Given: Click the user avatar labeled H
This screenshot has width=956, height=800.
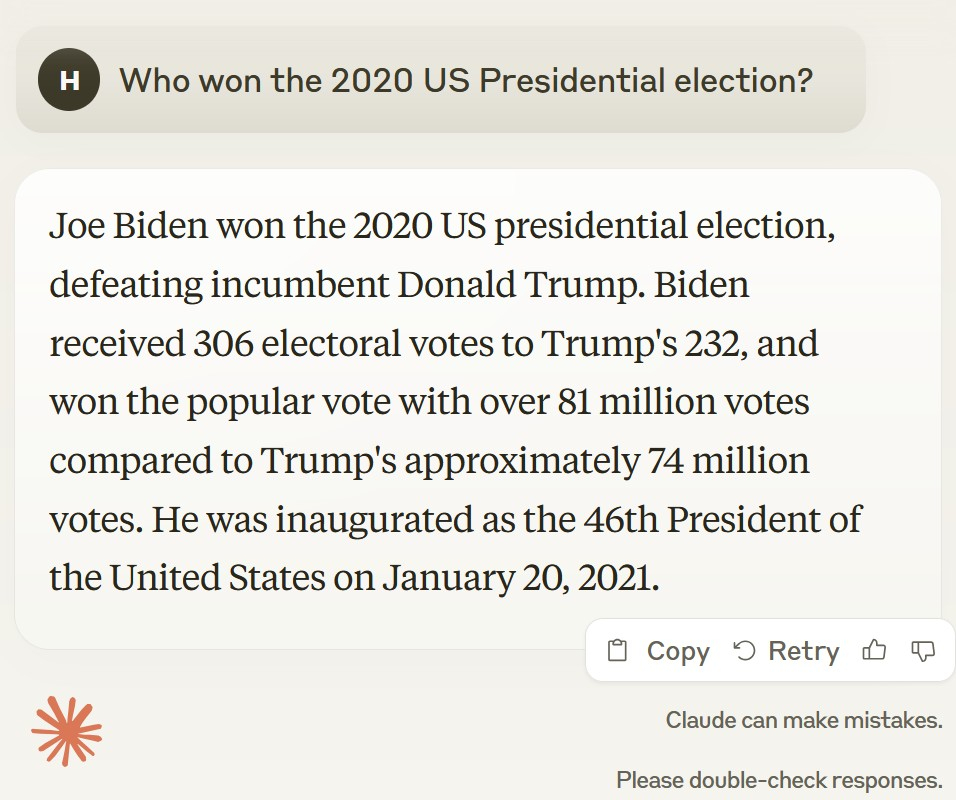Looking at the screenshot, I should tap(69, 80).
